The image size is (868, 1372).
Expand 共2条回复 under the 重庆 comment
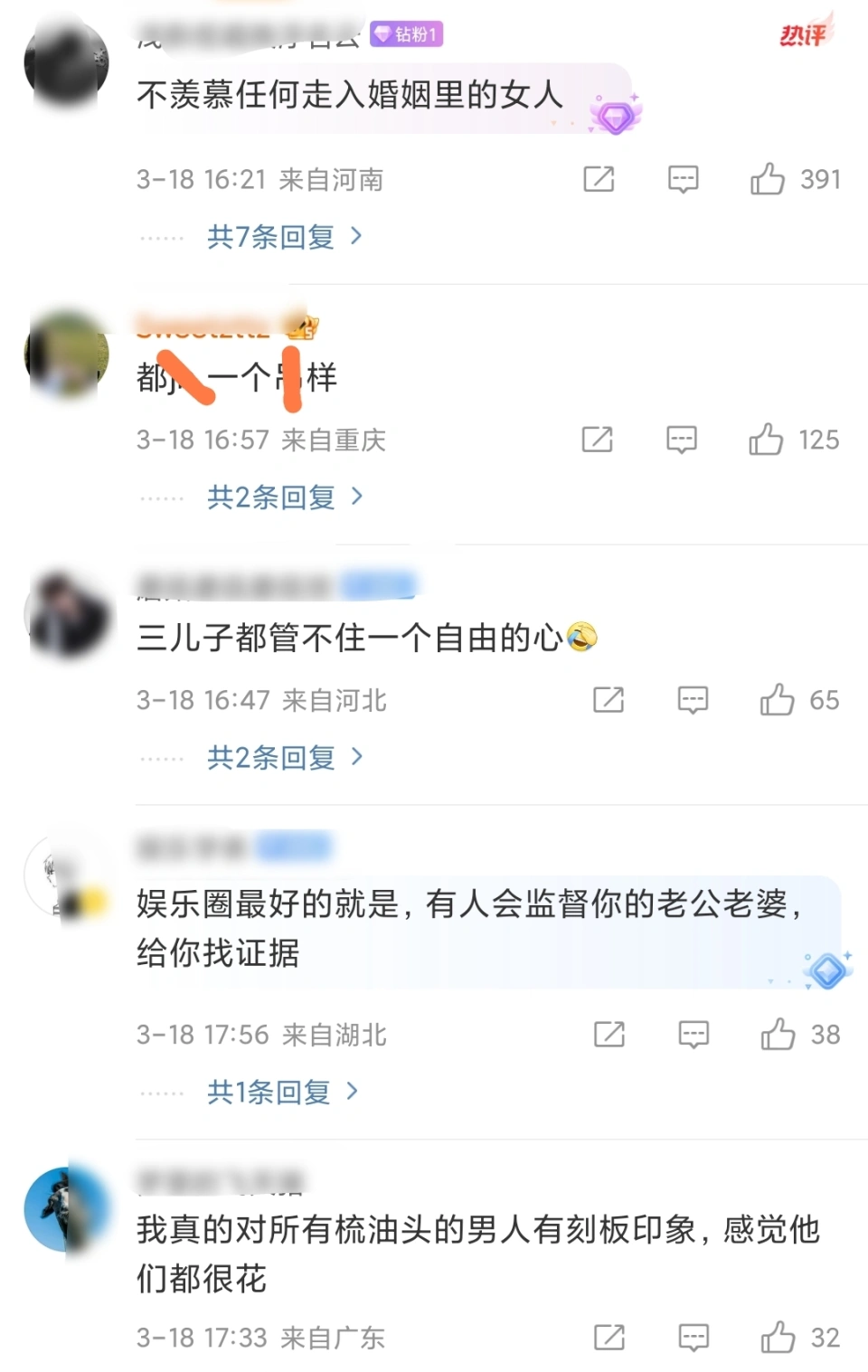(x=285, y=497)
